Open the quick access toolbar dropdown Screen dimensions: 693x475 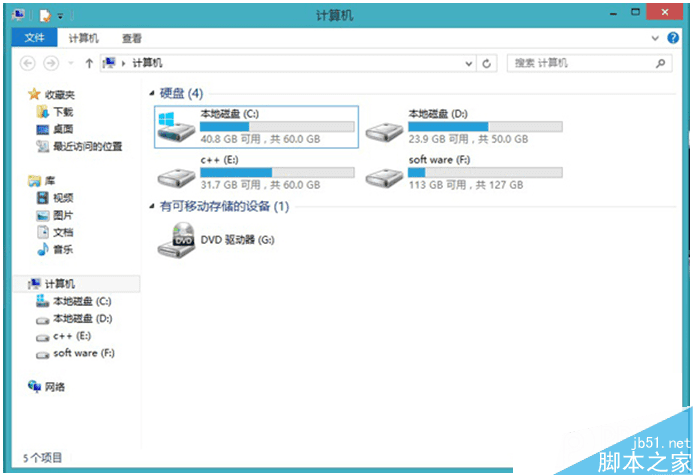coord(60,16)
